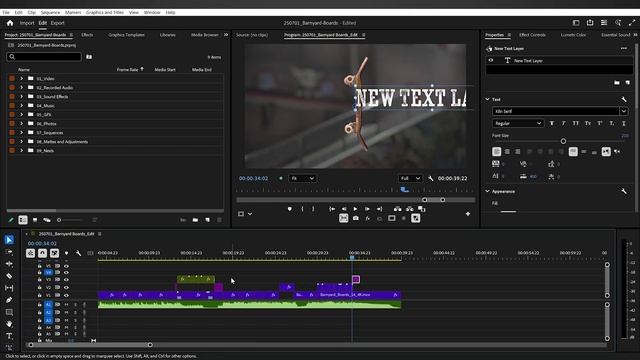Step forward one frame in Program monitor
This screenshot has width=640, height=360.
pos(367,209)
